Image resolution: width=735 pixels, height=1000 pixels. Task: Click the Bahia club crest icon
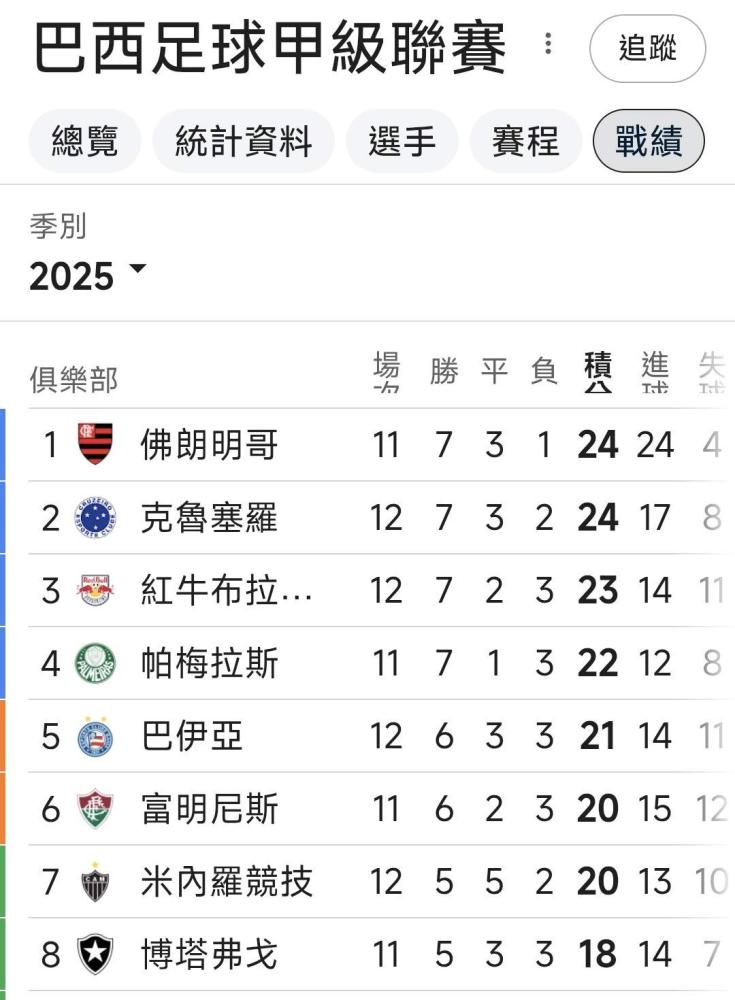click(96, 737)
